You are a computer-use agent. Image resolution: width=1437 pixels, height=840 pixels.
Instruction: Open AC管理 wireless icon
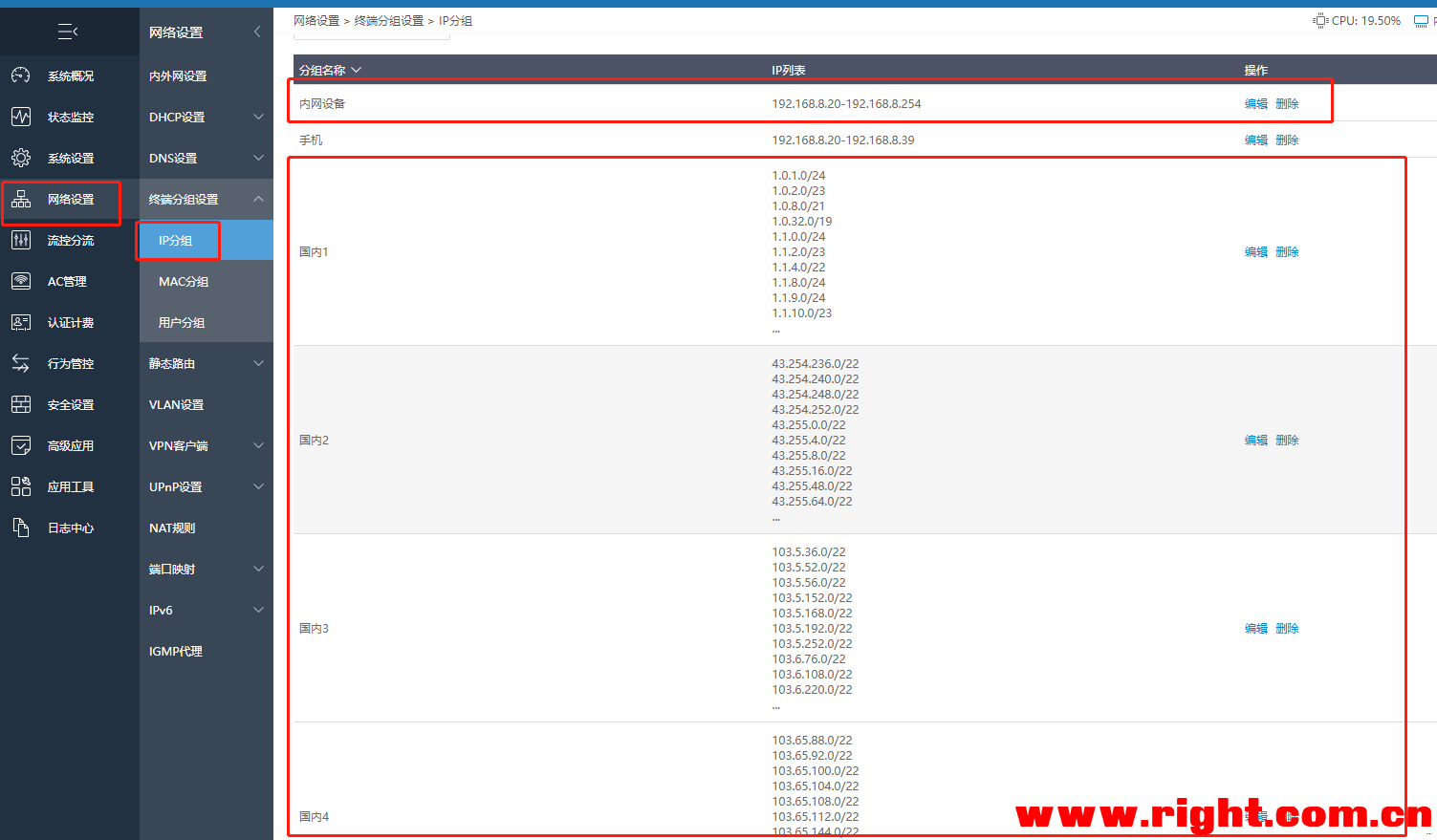(x=21, y=281)
